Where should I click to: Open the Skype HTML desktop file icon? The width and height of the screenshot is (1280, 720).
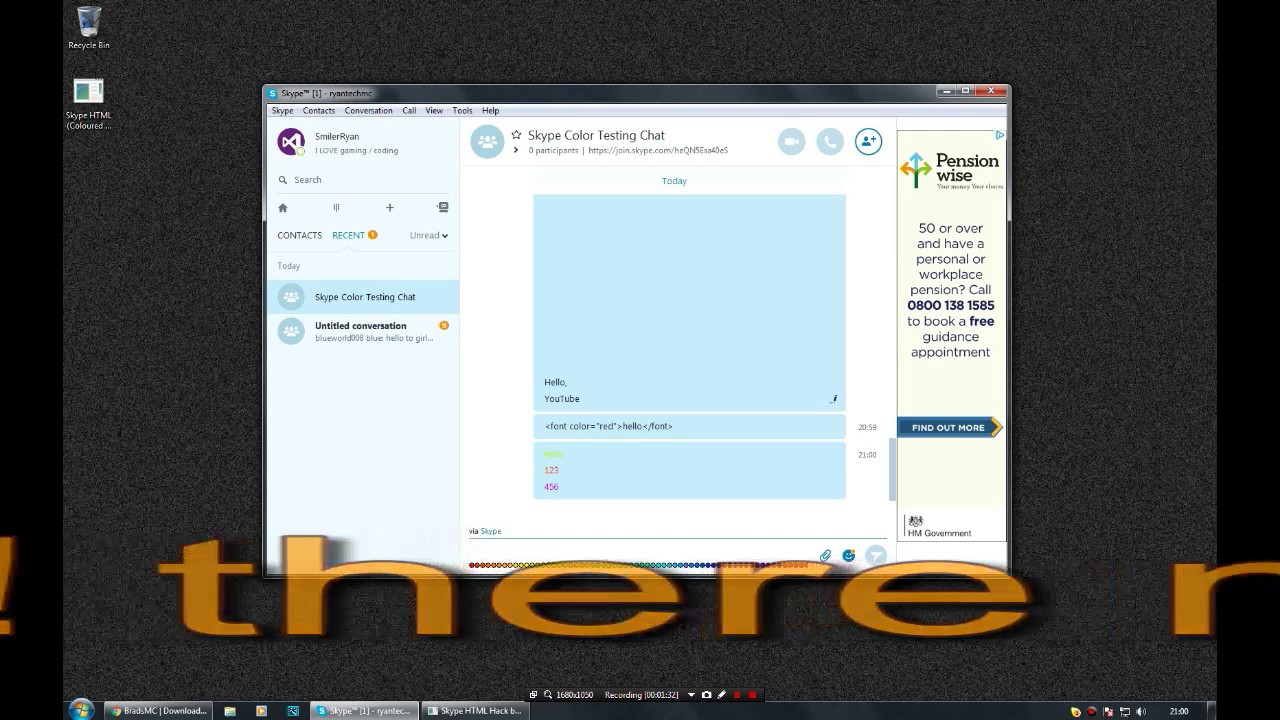(x=88, y=104)
